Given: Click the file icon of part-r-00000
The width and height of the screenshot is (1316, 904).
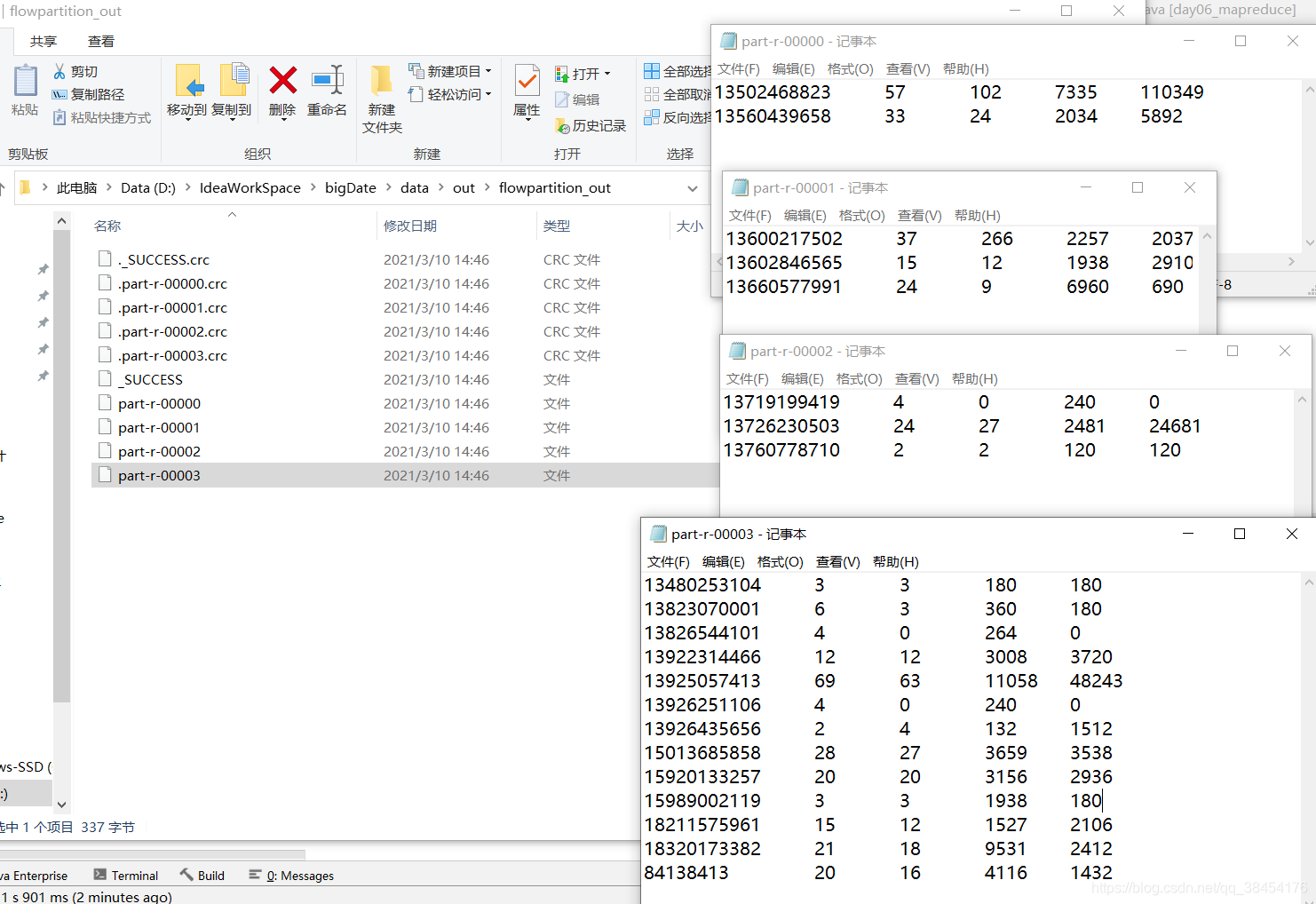Looking at the screenshot, I should (105, 403).
